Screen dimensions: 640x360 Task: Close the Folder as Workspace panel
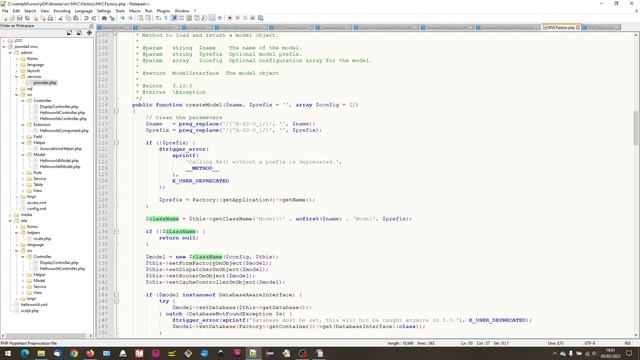tap(91, 26)
